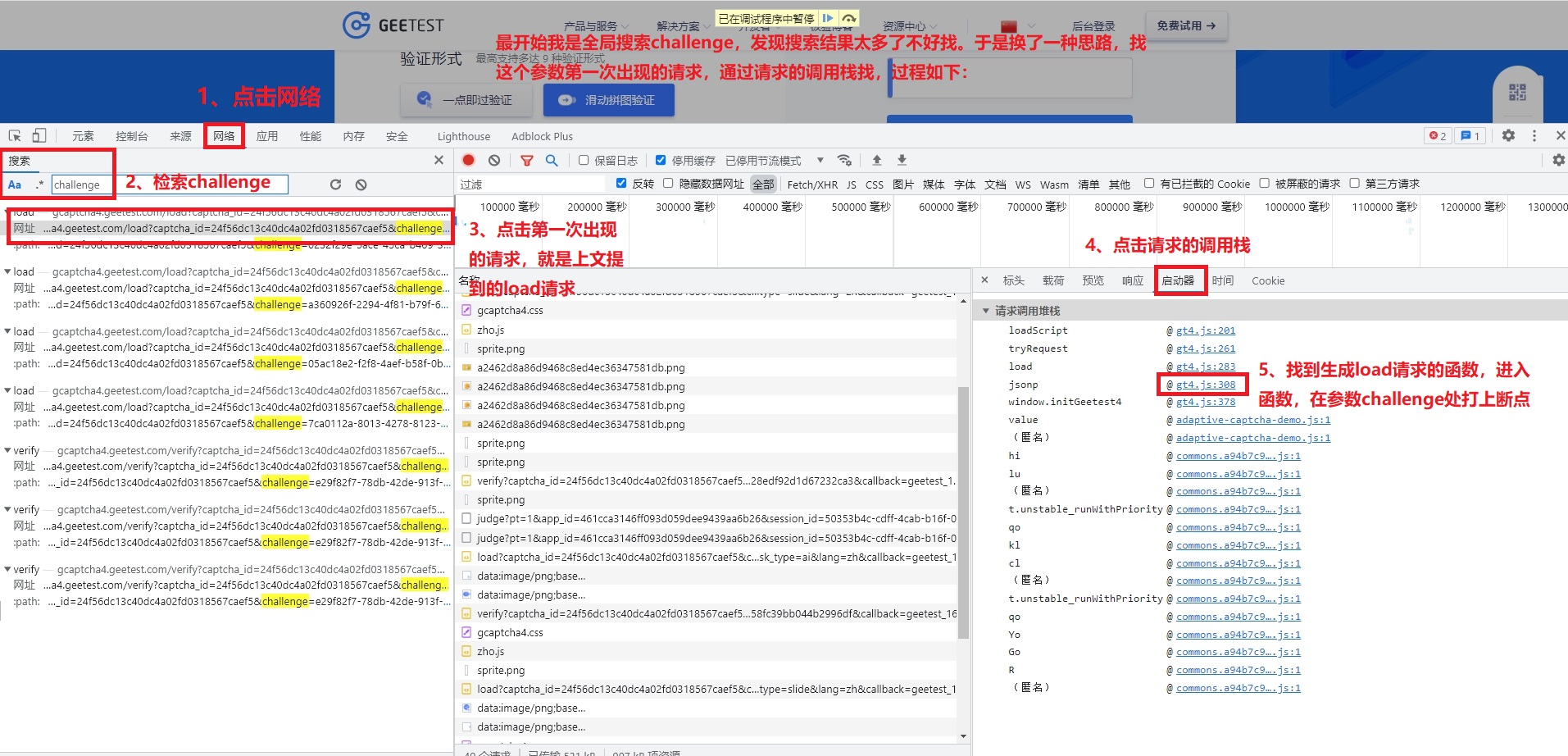Image resolution: width=1568 pixels, height=756 pixels.
Task: Open network conditions wifi icon
Action: click(844, 161)
